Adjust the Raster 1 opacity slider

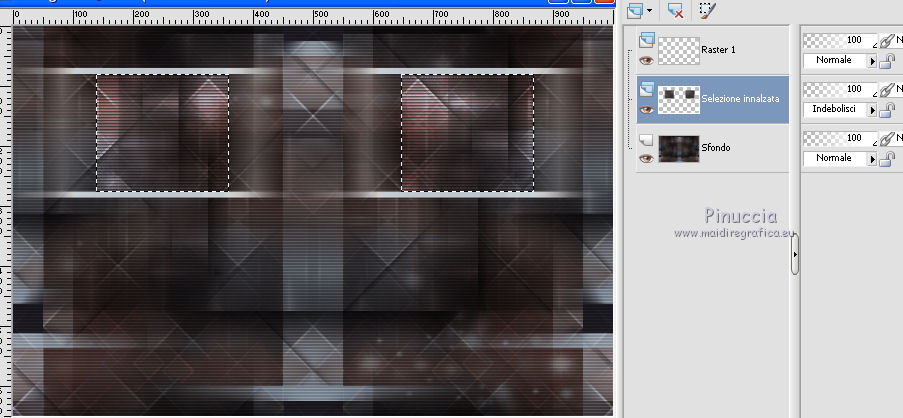tap(840, 40)
